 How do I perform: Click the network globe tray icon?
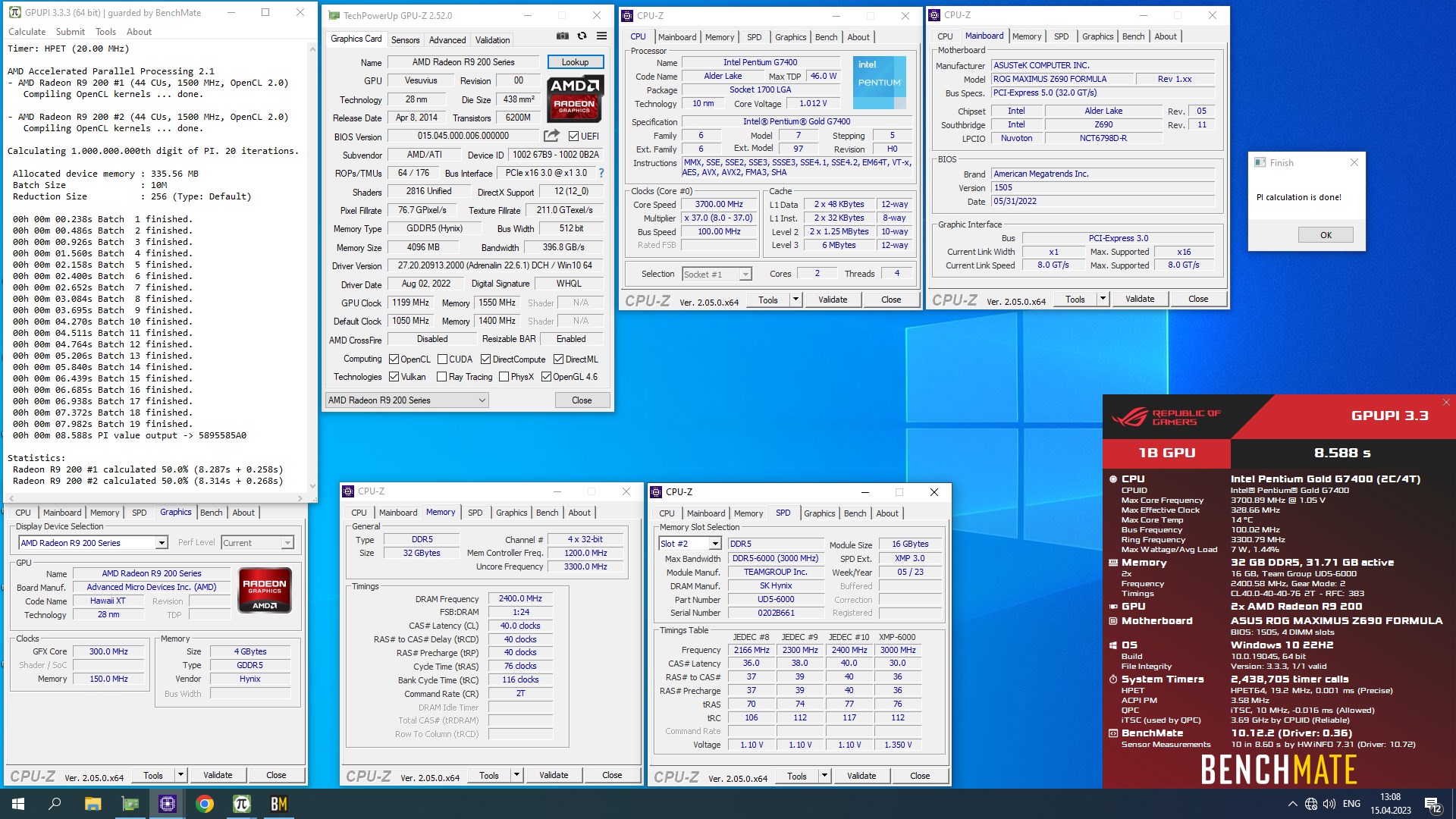click(x=1311, y=804)
